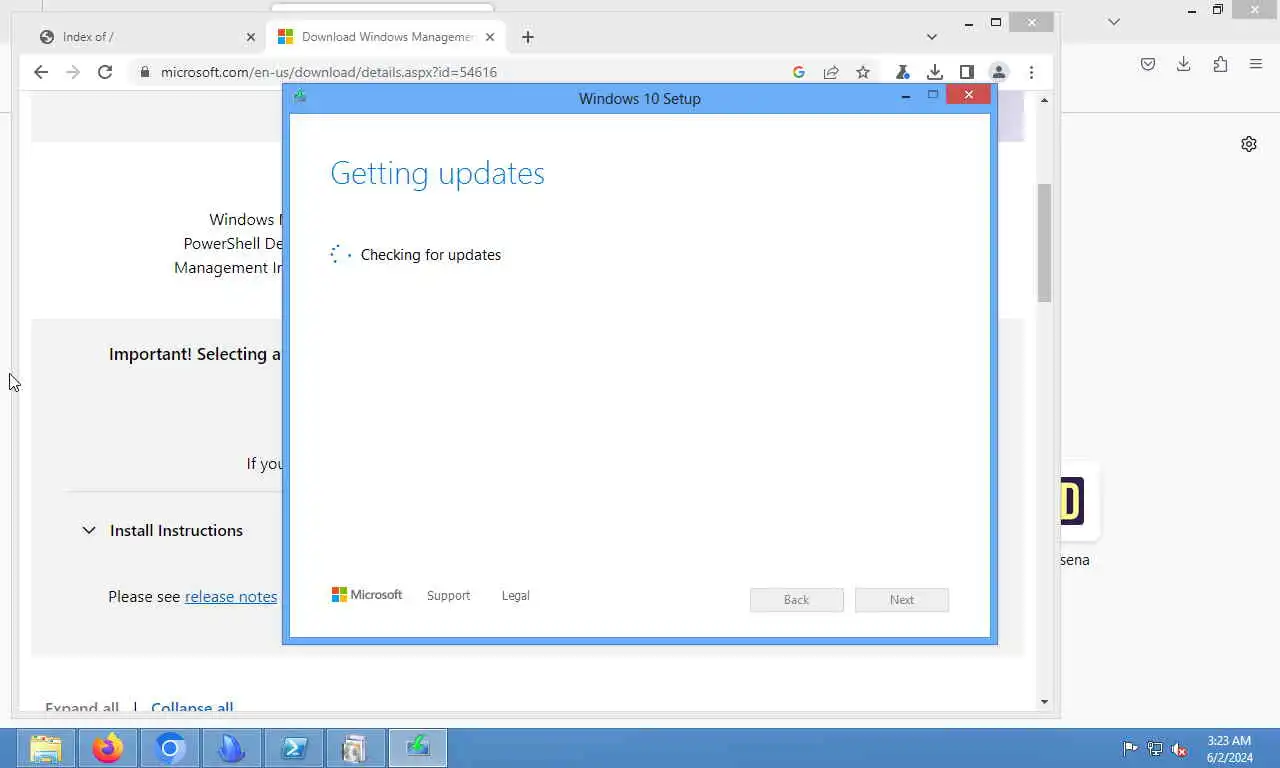
Task: Open Chrome downloads icon
Action: [x=934, y=72]
